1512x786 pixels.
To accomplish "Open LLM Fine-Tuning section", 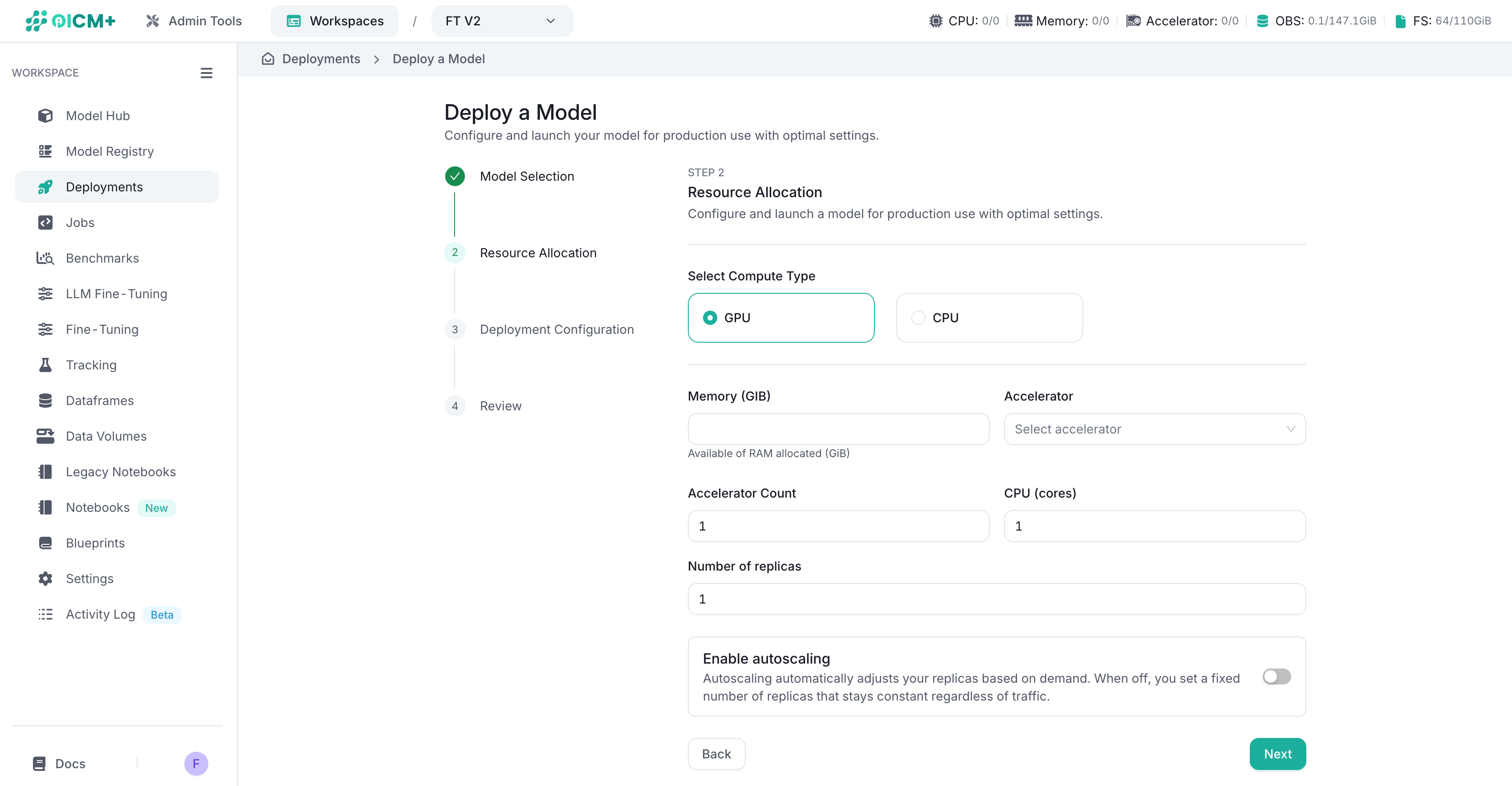I will [x=117, y=294].
